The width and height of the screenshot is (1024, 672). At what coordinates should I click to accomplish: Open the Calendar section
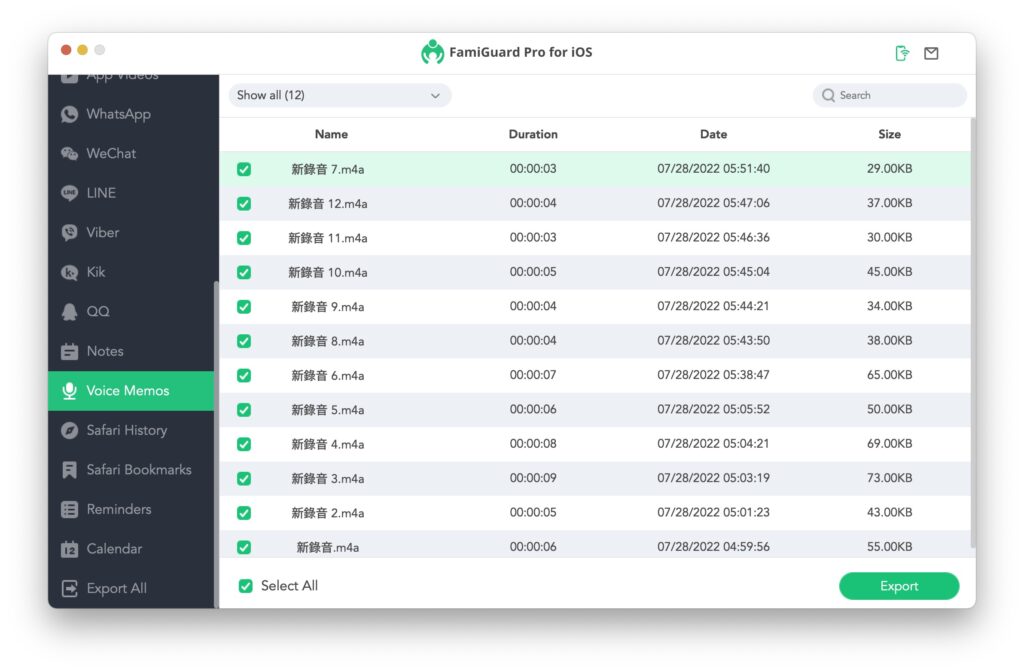[x=131, y=549]
